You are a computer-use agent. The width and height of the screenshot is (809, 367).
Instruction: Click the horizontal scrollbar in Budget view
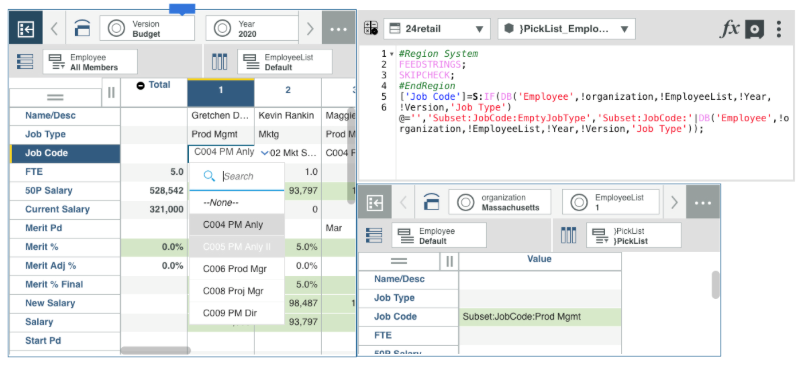[155, 350]
